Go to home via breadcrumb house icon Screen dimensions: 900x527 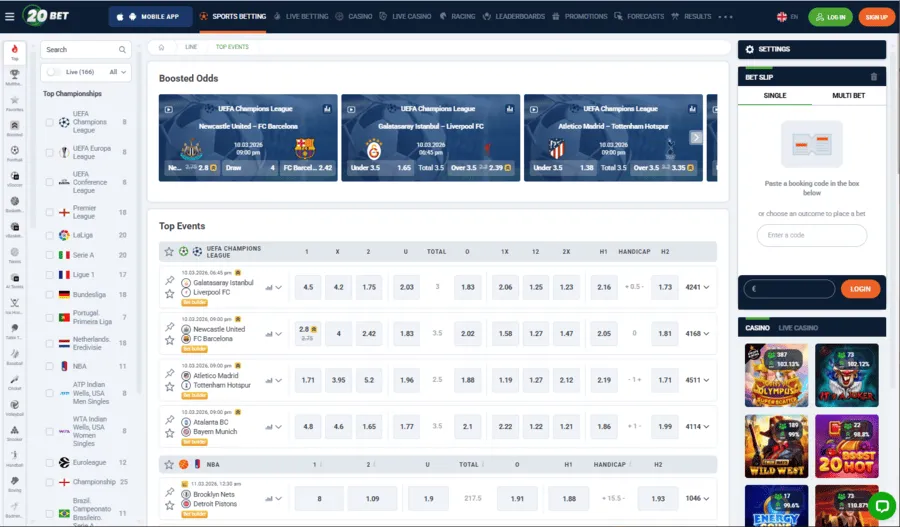161,47
